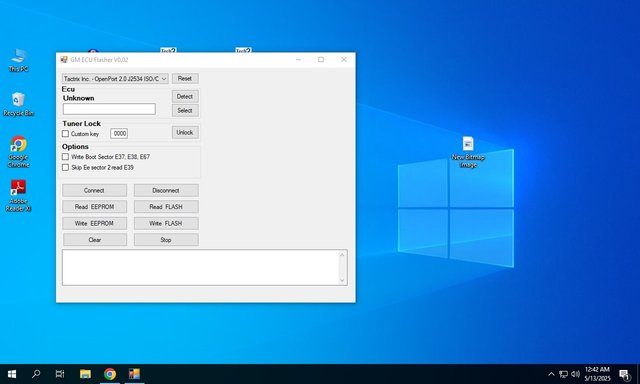Image resolution: width=640 pixels, height=384 pixels.
Task: Click the tuner key field showing 0000
Action: point(119,133)
